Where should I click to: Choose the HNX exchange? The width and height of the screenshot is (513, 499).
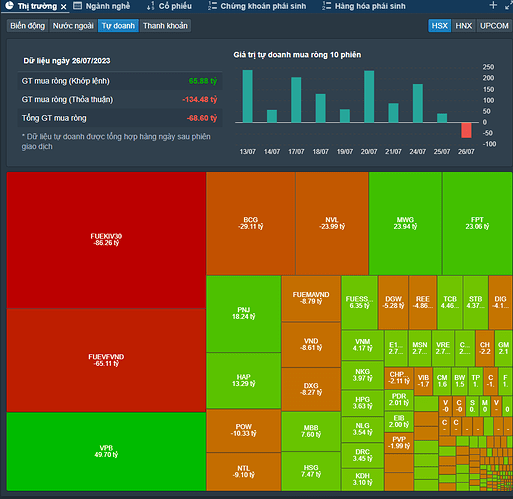click(x=464, y=26)
